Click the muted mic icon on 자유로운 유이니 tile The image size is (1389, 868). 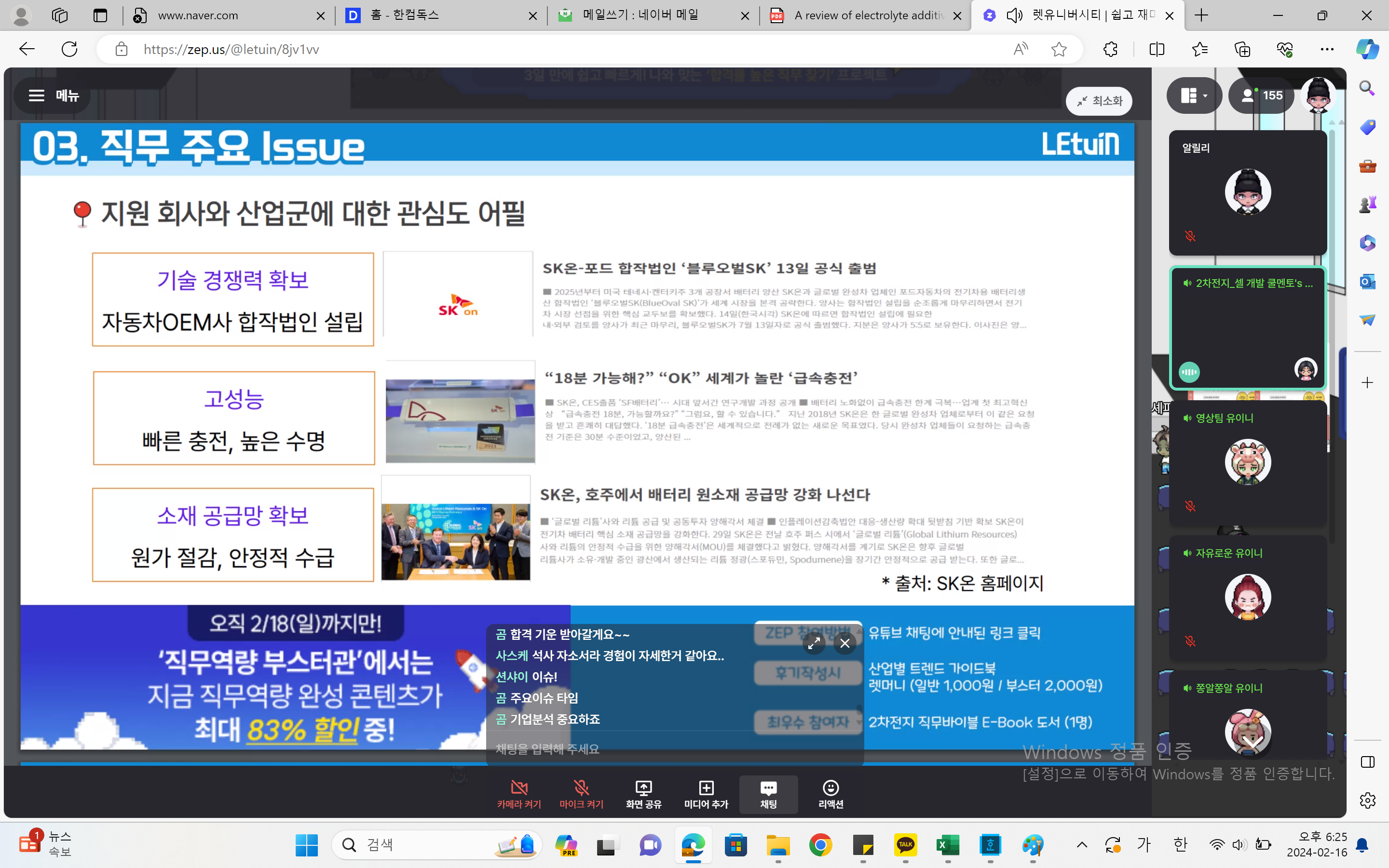tap(1190, 641)
